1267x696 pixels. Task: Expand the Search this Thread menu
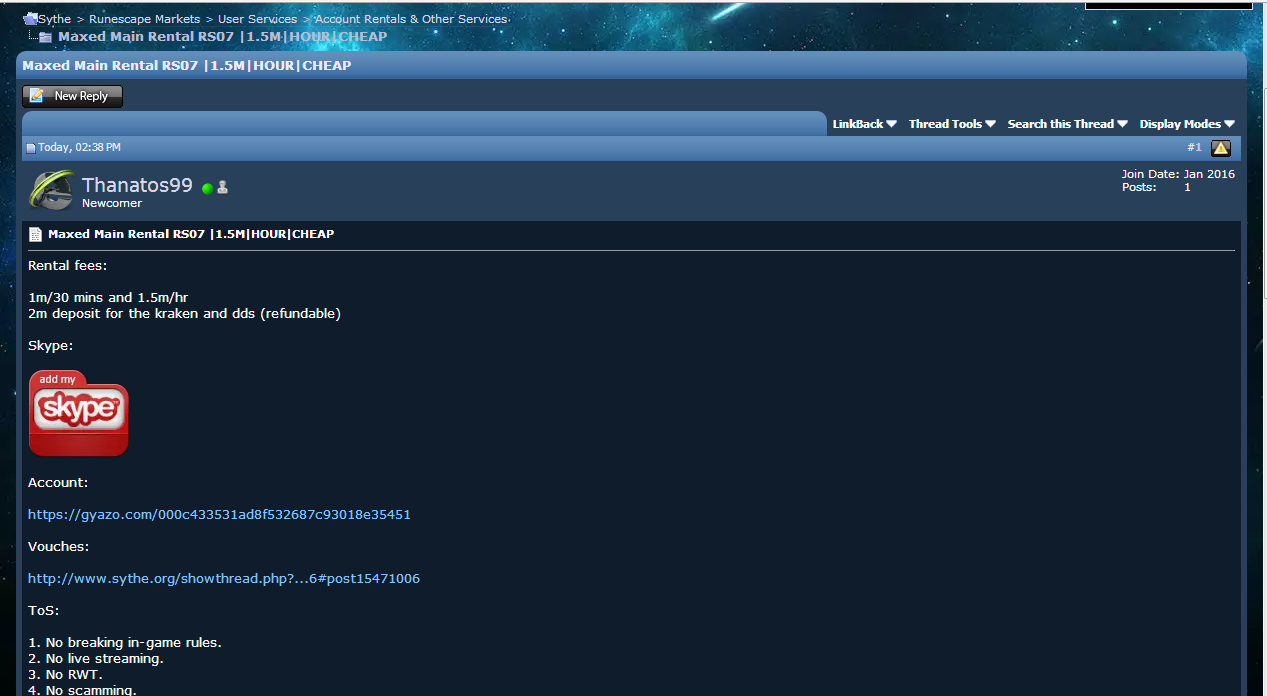tap(1068, 124)
